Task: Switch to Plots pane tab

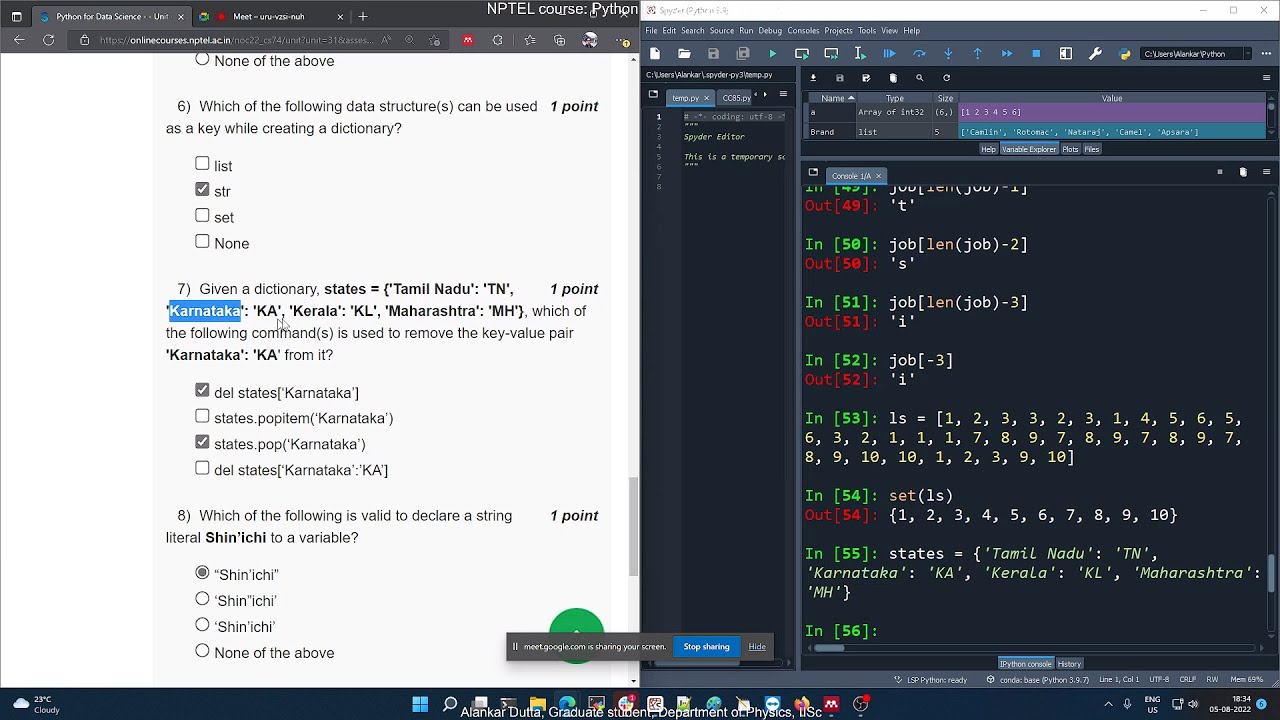Action: point(1070,149)
